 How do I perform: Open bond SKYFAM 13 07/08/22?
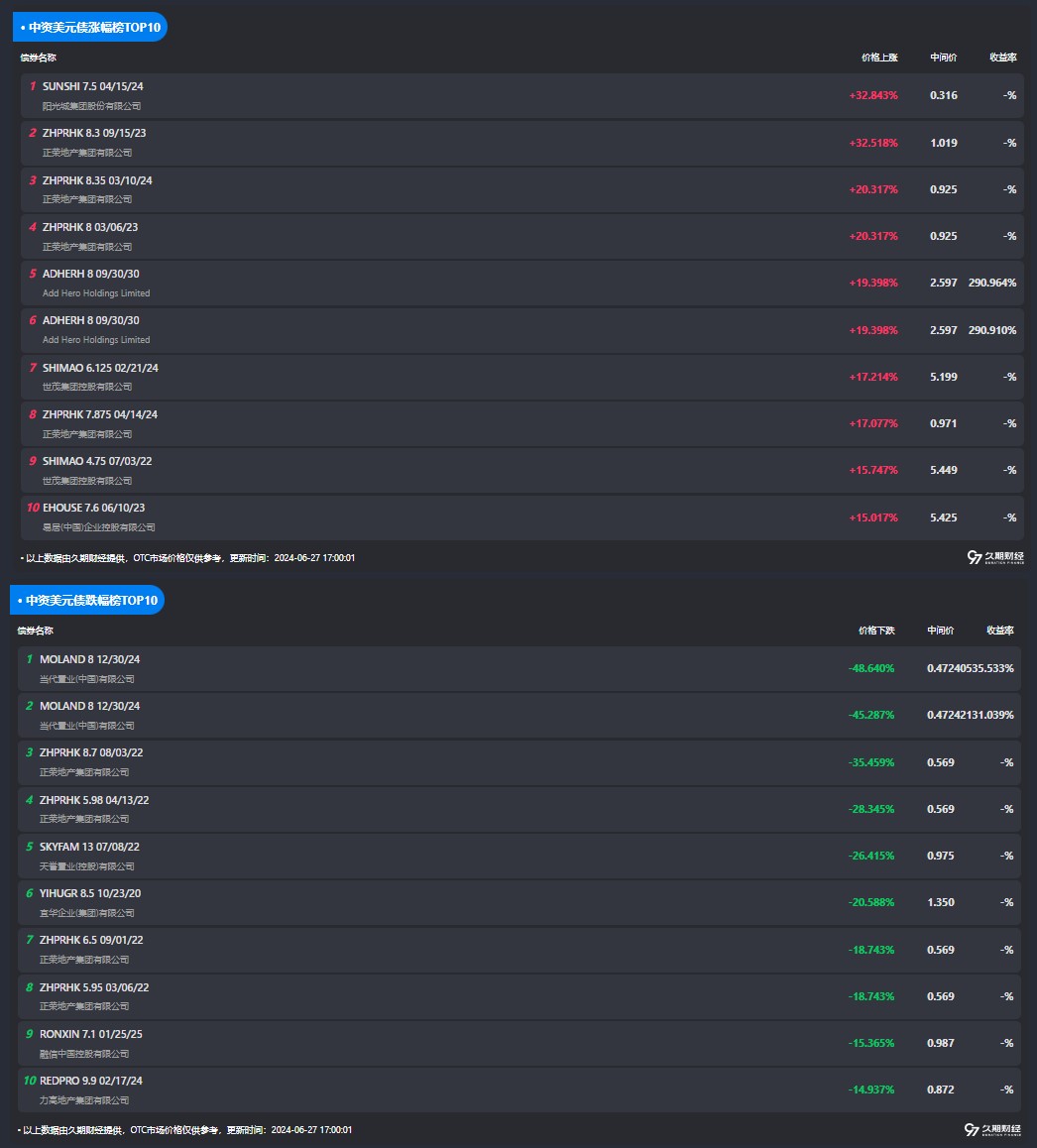click(89, 847)
